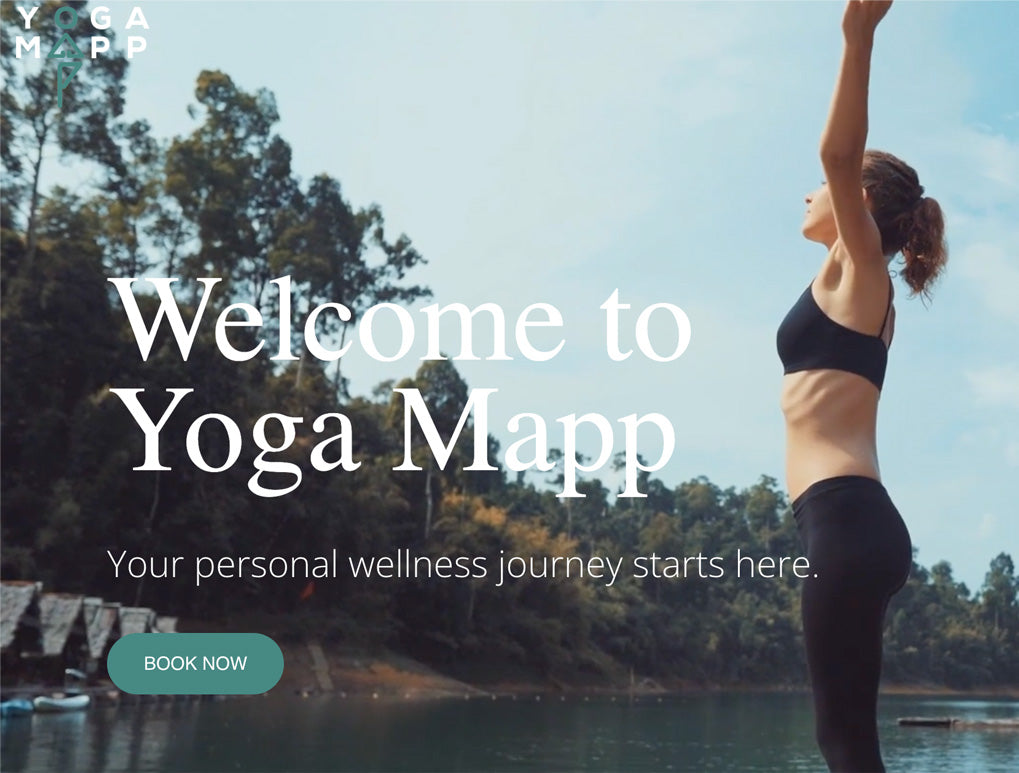Select the teal yoga figure in the logo
The height and width of the screenshot is (773, 1019).
[x=66, y=57]
